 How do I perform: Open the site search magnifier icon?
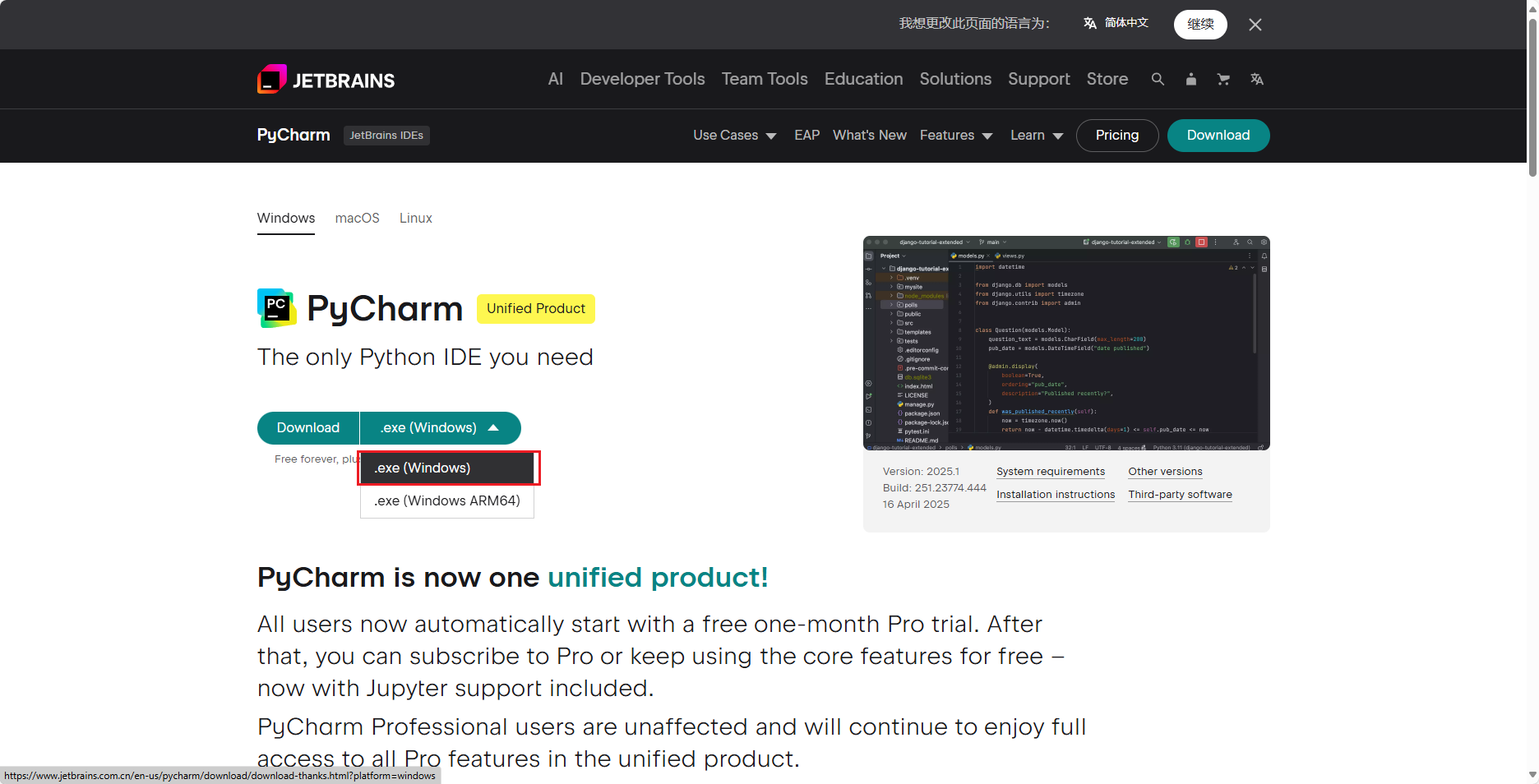pyautogui.click(x=1158, y=79)
